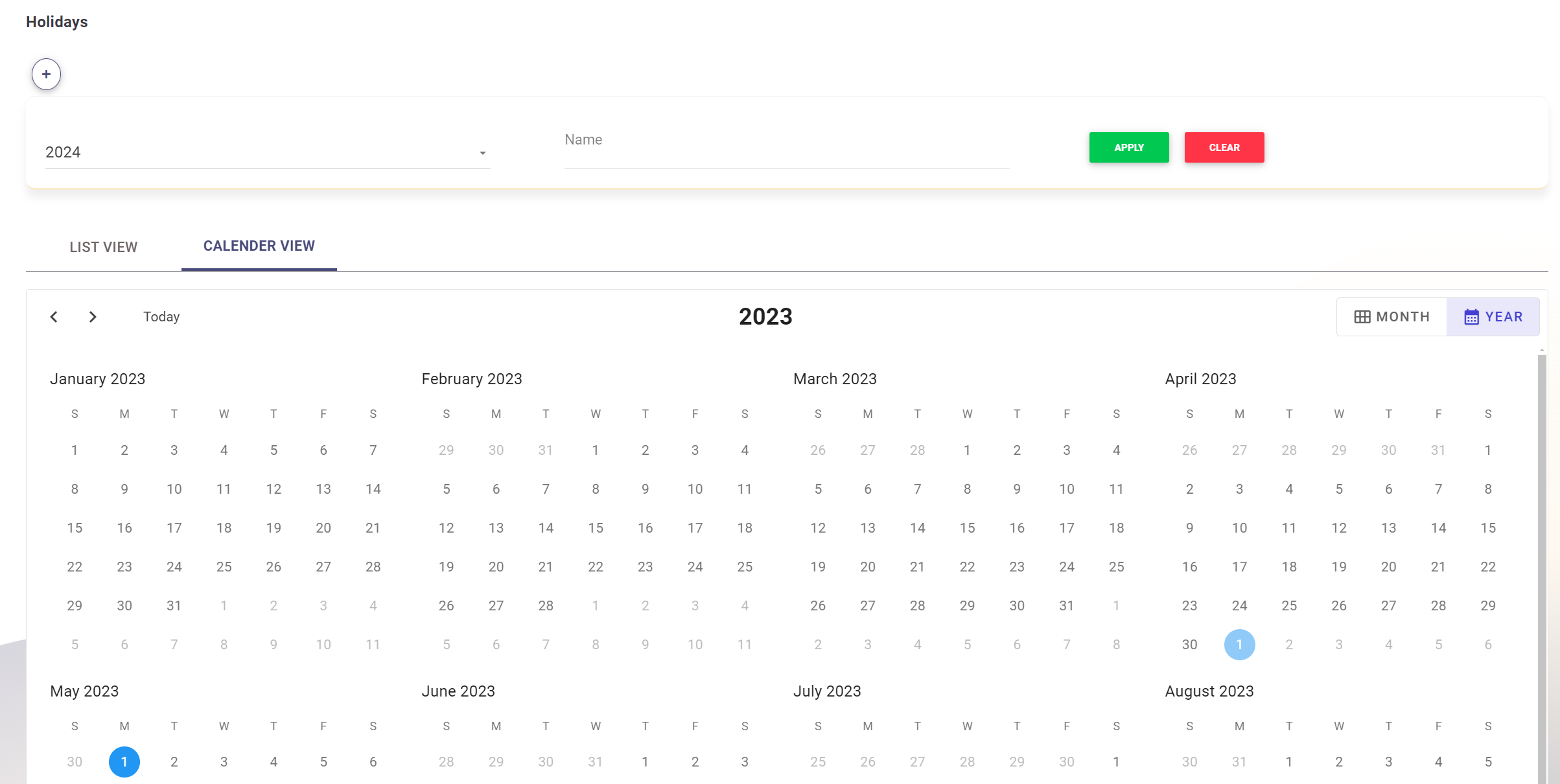This screenshot has width=1560, height=784.
Task: Click the calendar icon on YEAR button
Action: 1469,317
